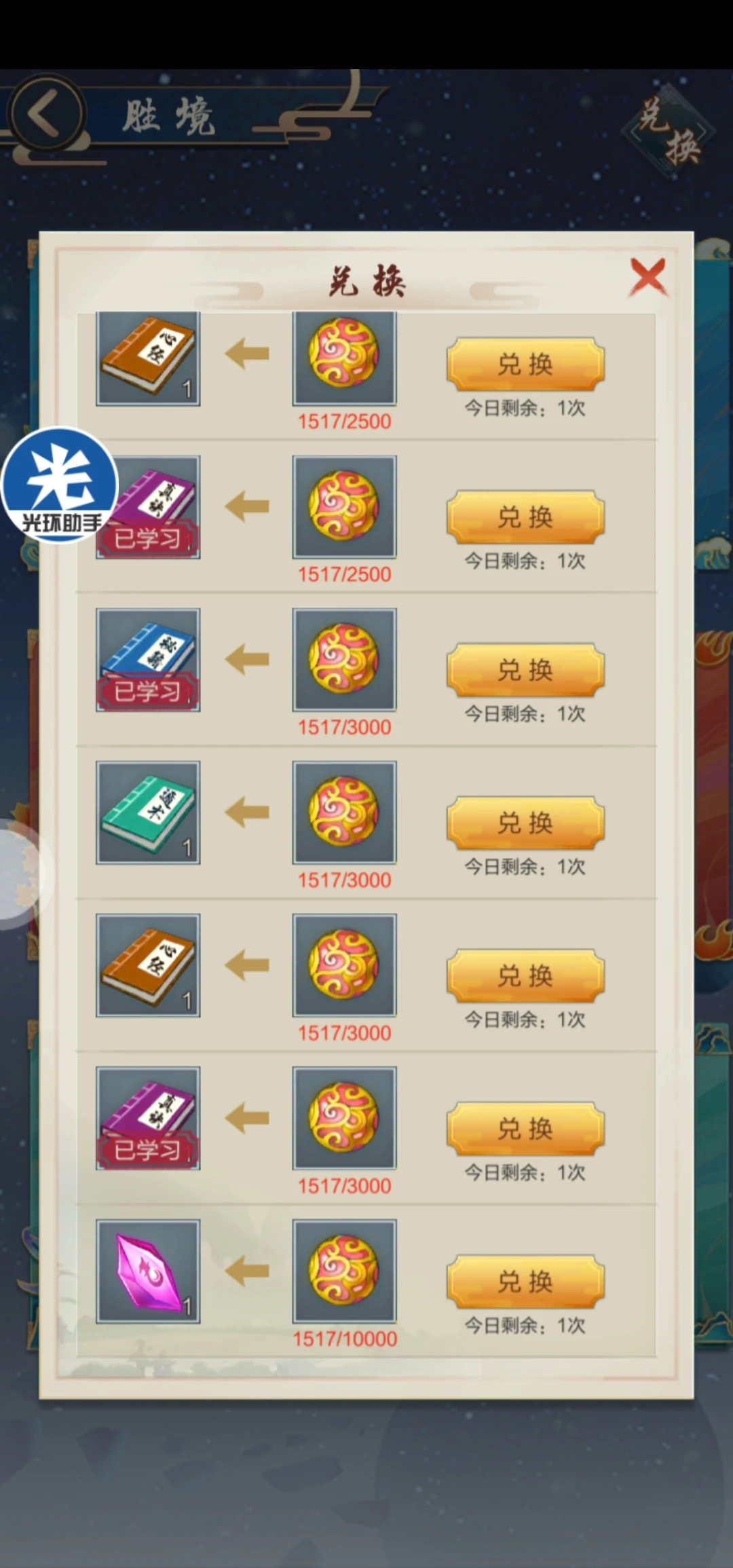Viewport: 733px width, 1568px height.
Task: Select the pink crystal gem item
Action: click(148, 1271)
